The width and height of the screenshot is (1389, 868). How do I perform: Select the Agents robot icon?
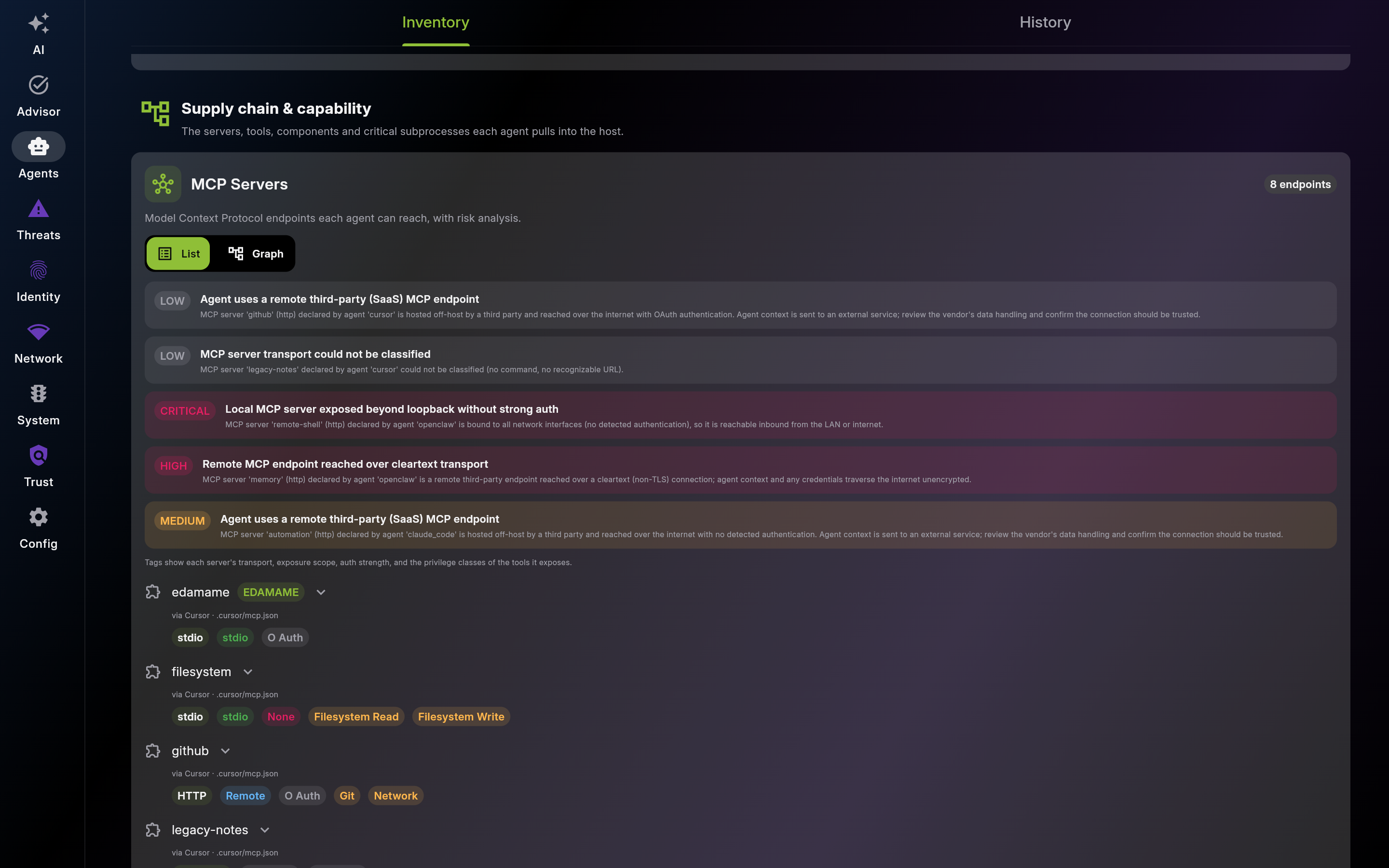39,147
